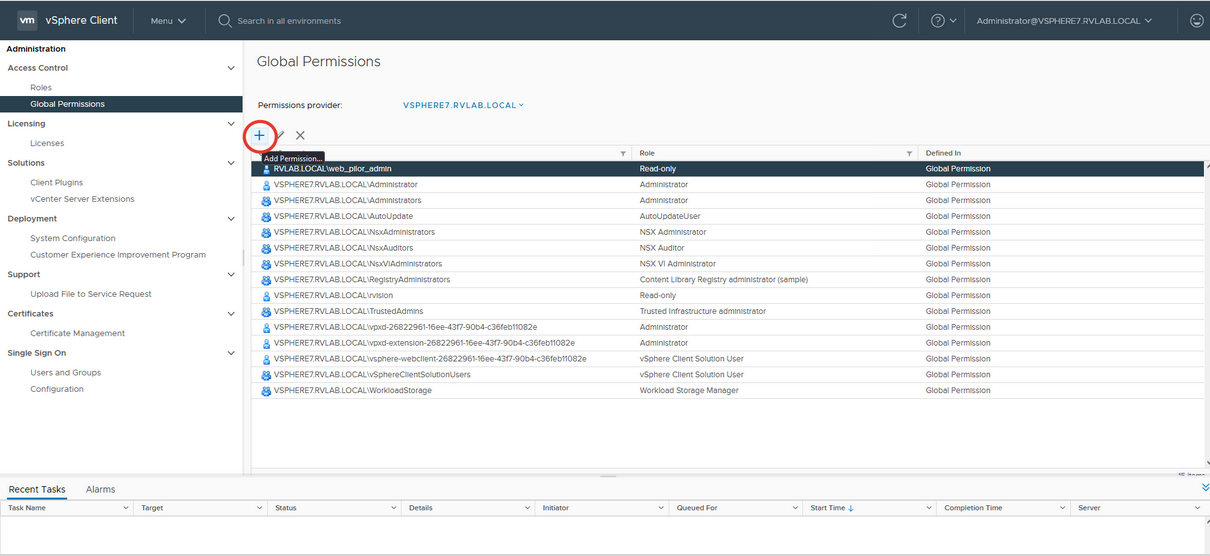This screenshot has width=1210, height=556.
Task: Click Workload Storage Manager role cell
Action: click(x=689, y=391)
